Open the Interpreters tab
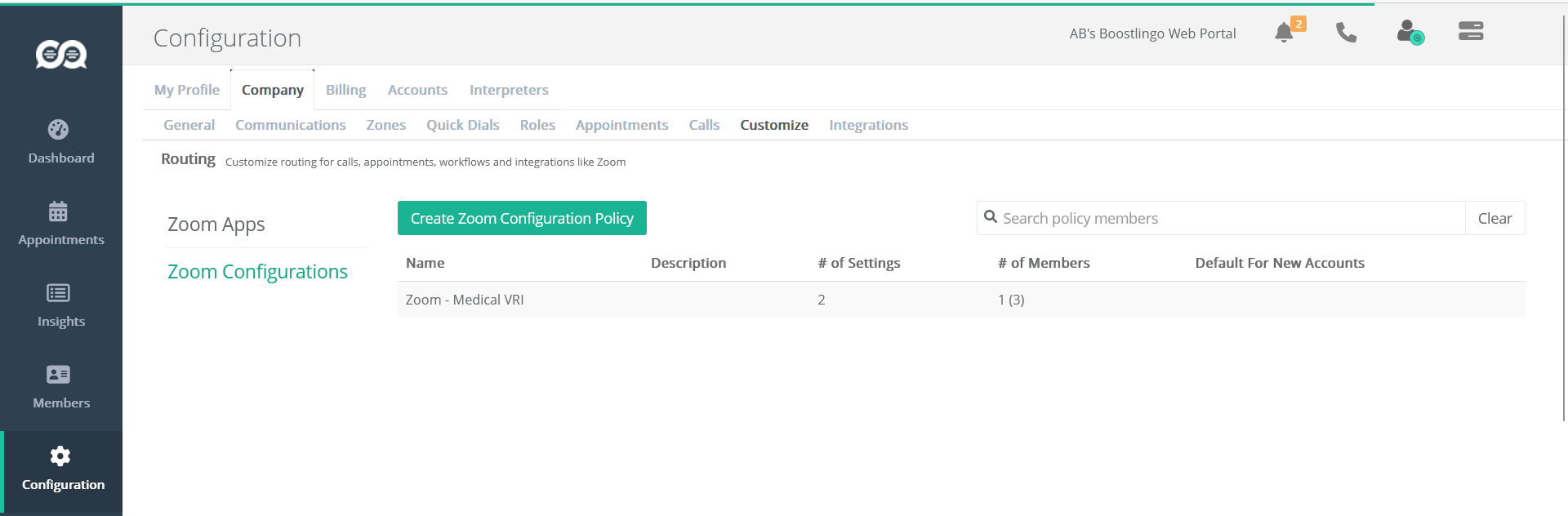 pyautogui.click(x=509, y=90)
